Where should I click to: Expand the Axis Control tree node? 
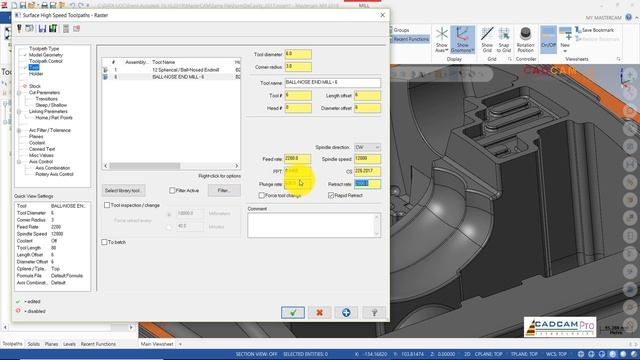pyautogui.click(x=19, y=162)
